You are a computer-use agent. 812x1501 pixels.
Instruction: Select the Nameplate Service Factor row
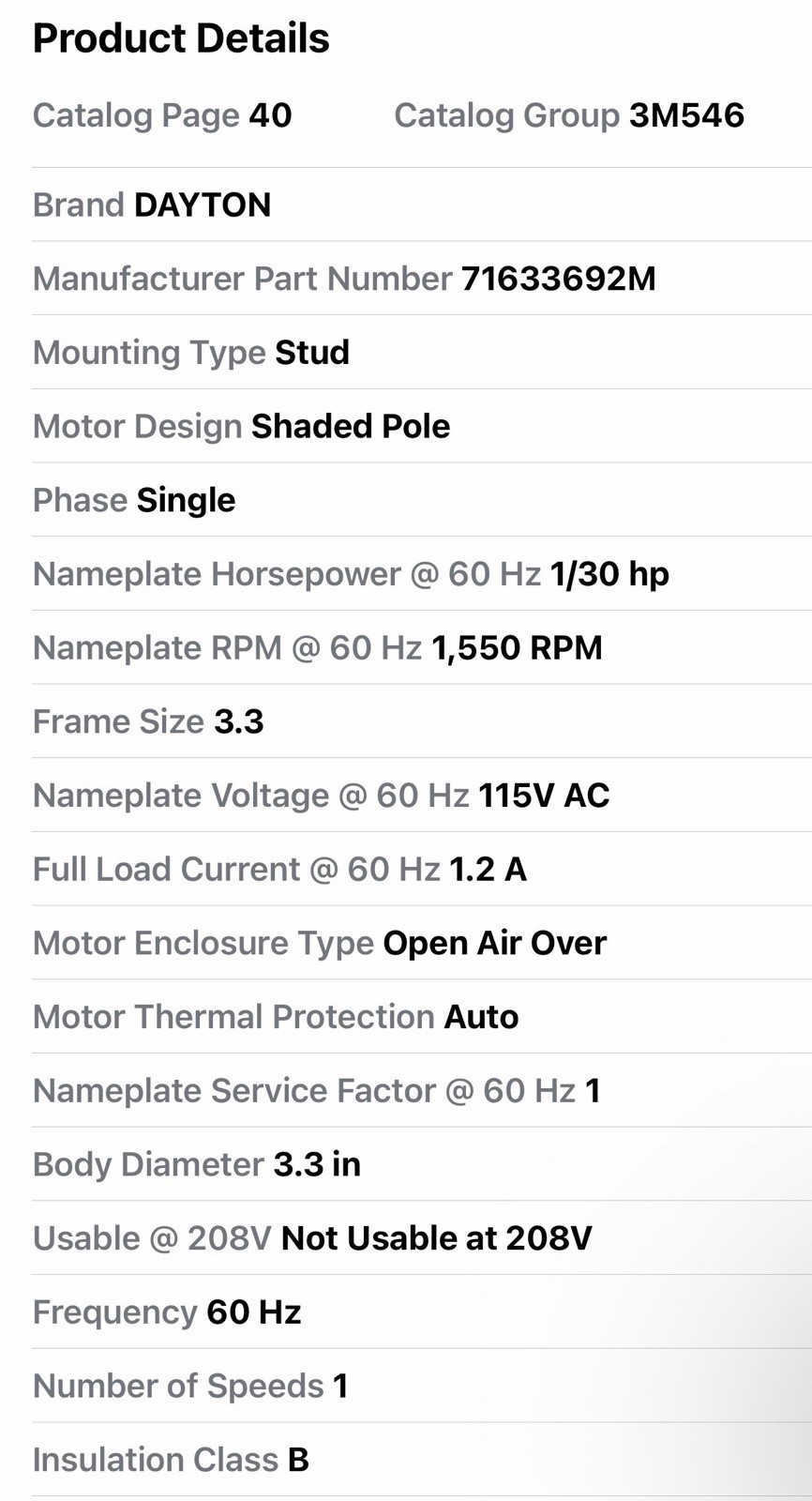(x=422, y=1090)
